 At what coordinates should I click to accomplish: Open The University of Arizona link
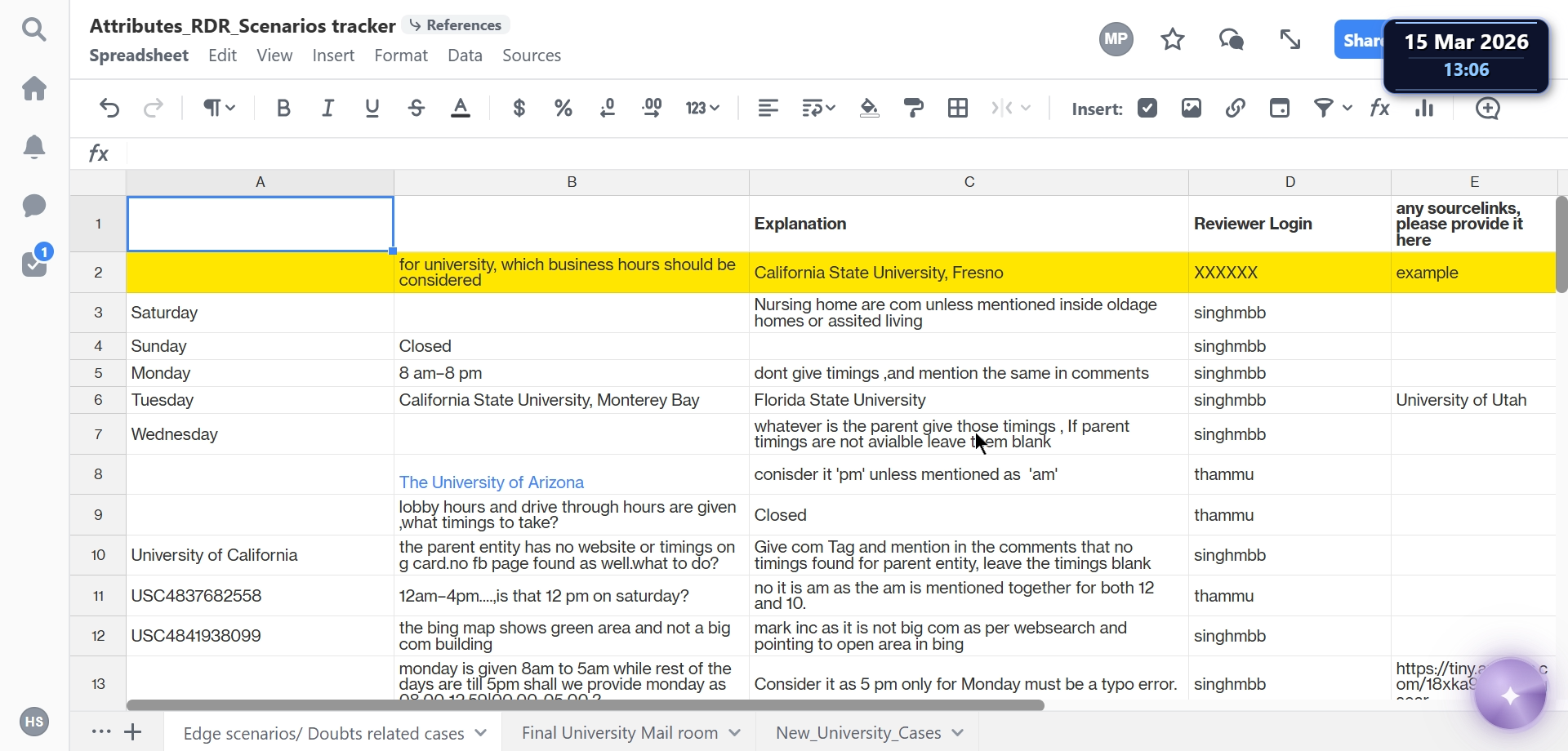tap(491, 482)
